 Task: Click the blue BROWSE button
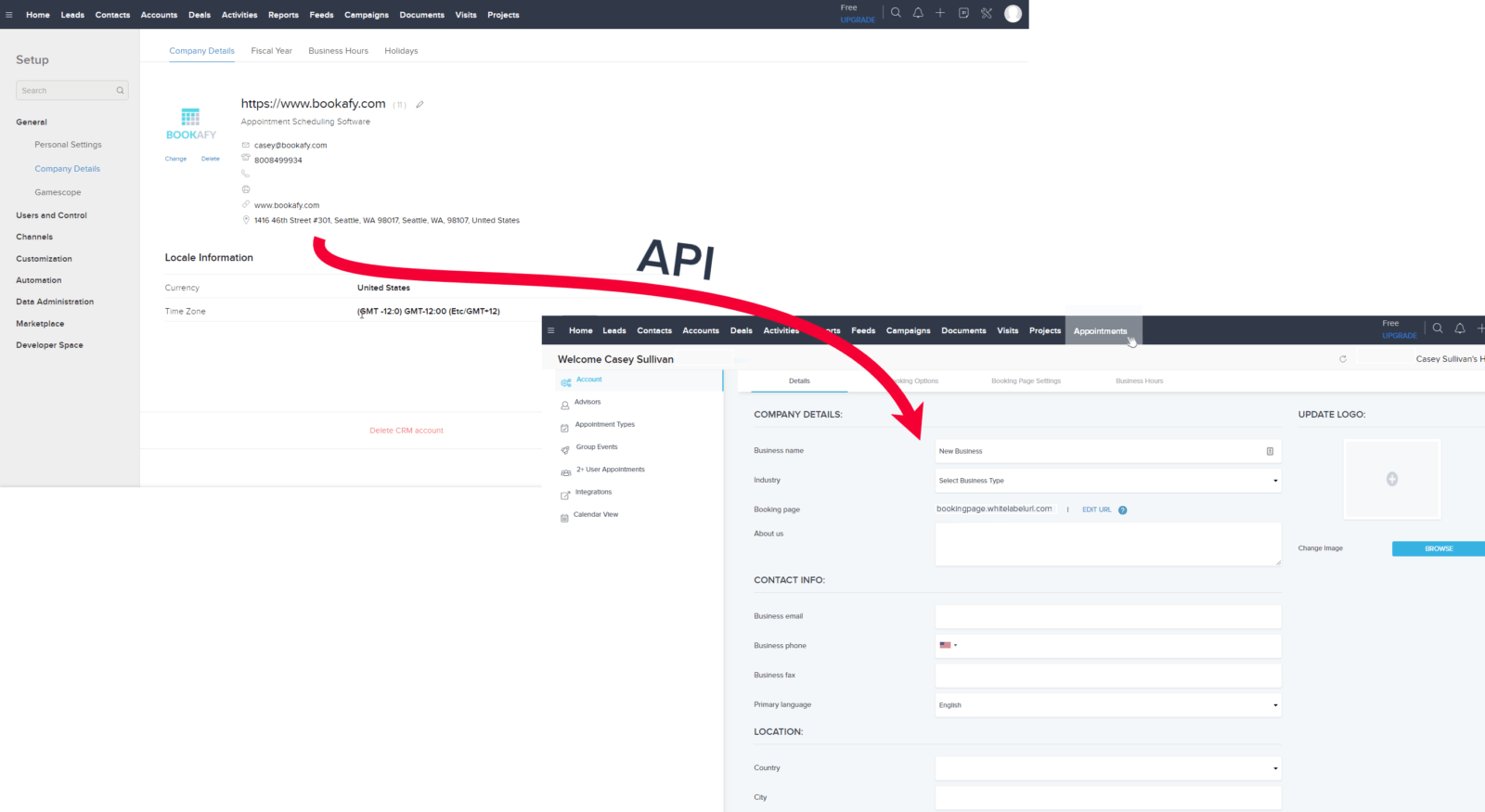pyautogui.click(x=1439, y=548)
